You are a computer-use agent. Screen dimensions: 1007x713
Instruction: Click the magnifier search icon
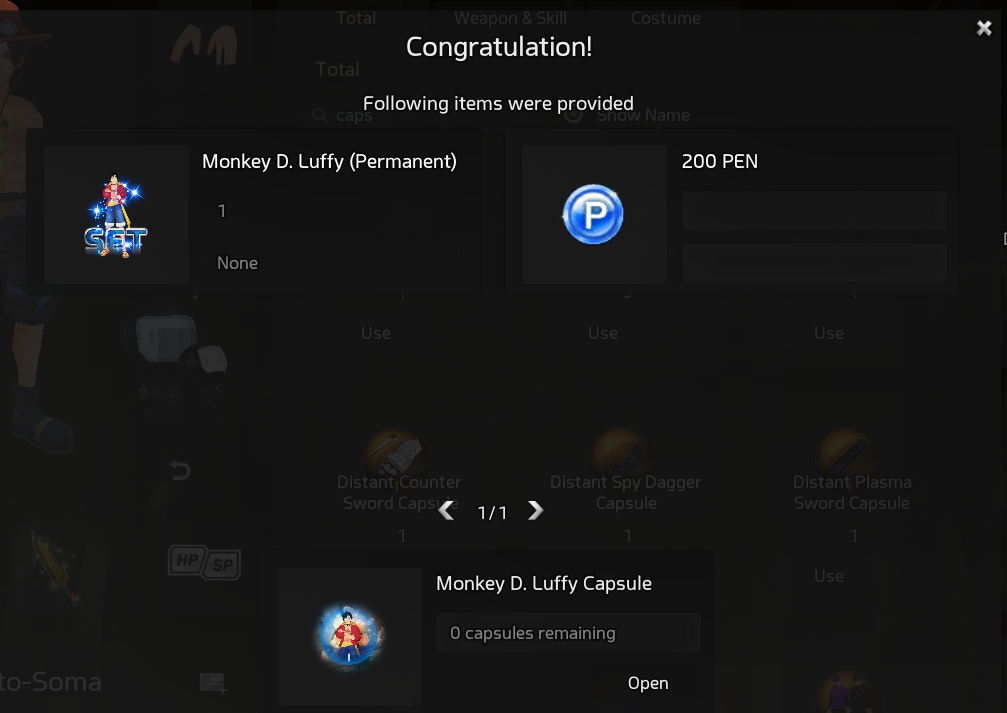pyautogui.click(x=320, y=116)
